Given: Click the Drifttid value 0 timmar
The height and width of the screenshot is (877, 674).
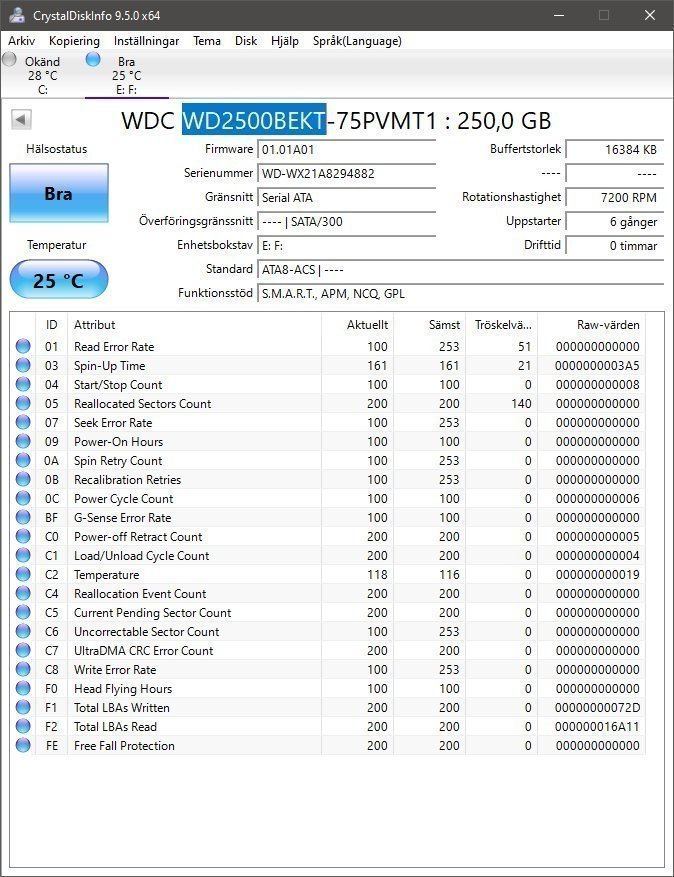Looking at the screenshot, I should point(615,246).
